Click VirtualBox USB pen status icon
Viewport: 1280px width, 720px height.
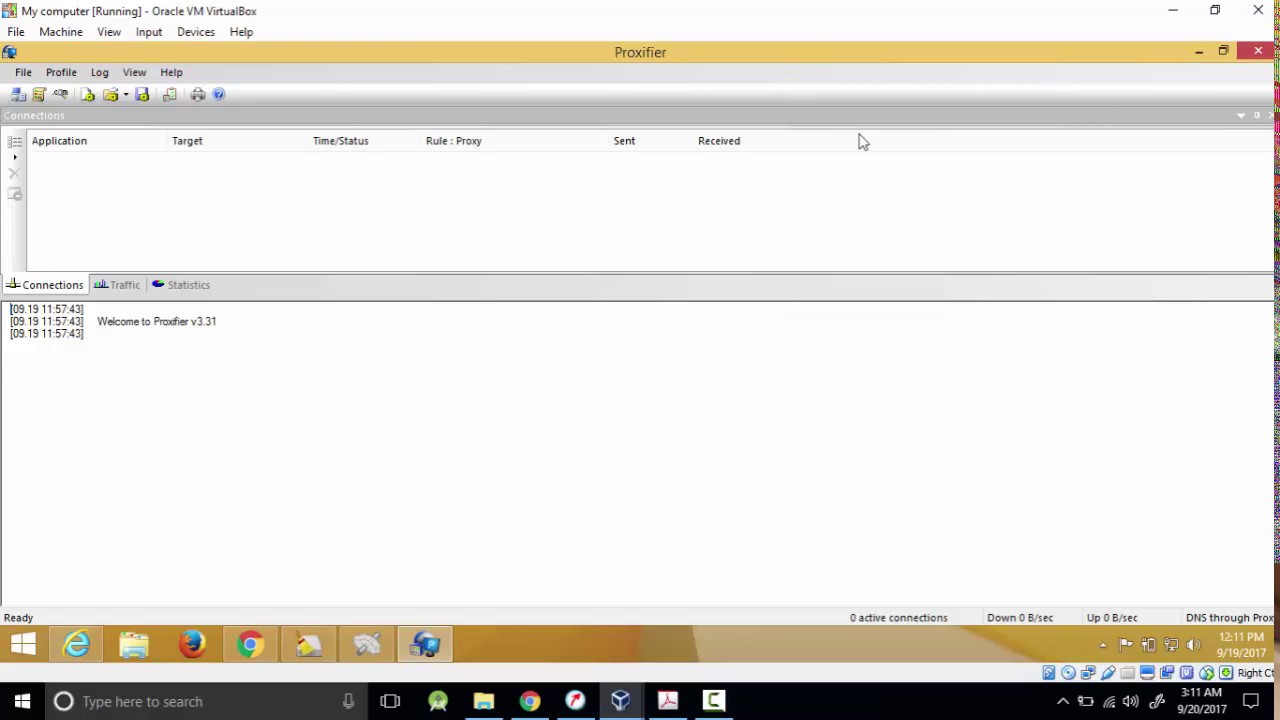[x=1108, y=673]
